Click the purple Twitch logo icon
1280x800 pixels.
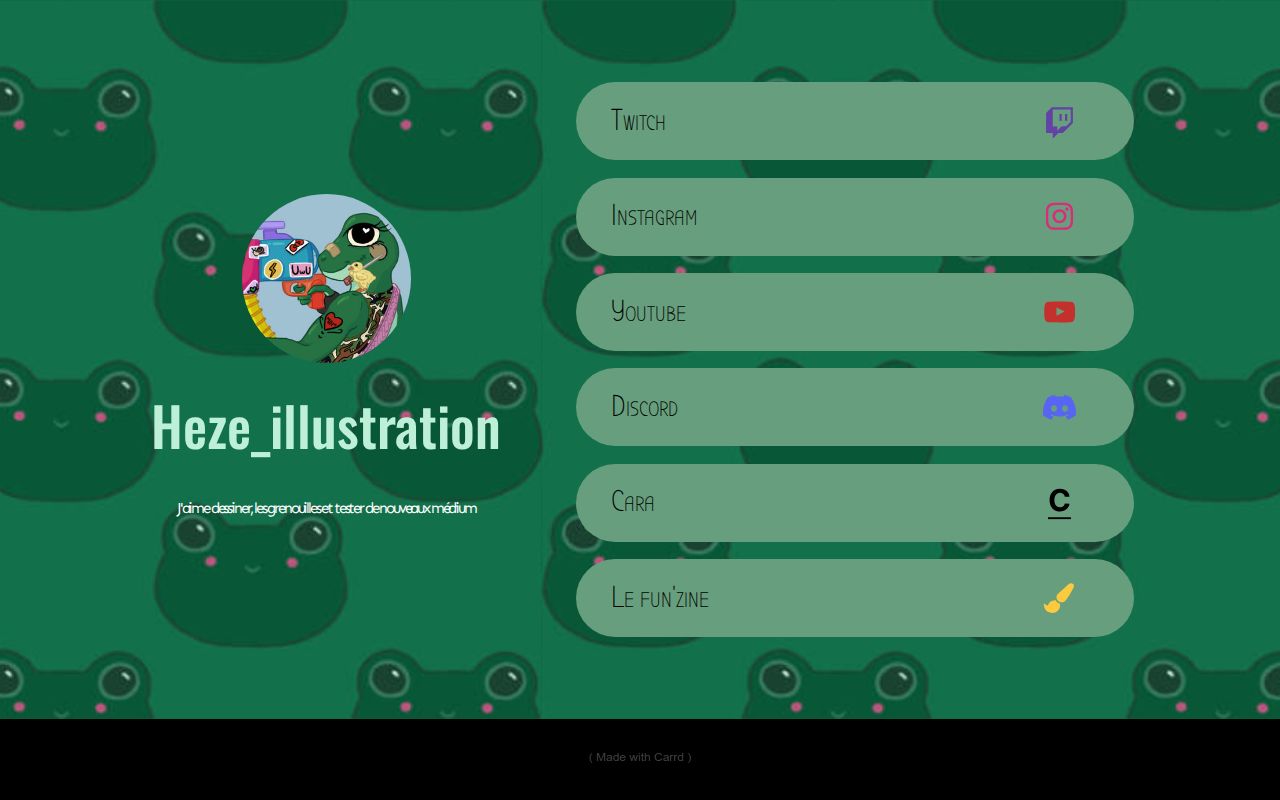point(1059,122)
